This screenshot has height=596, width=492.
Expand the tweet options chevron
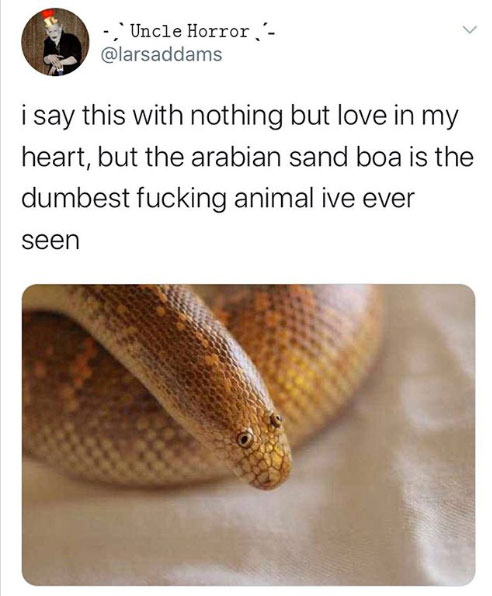469,30
